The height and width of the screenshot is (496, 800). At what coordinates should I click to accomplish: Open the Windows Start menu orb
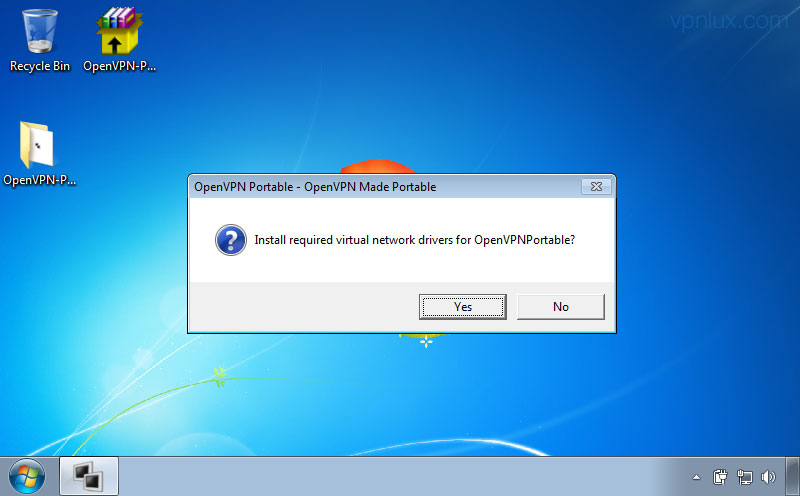27,477
